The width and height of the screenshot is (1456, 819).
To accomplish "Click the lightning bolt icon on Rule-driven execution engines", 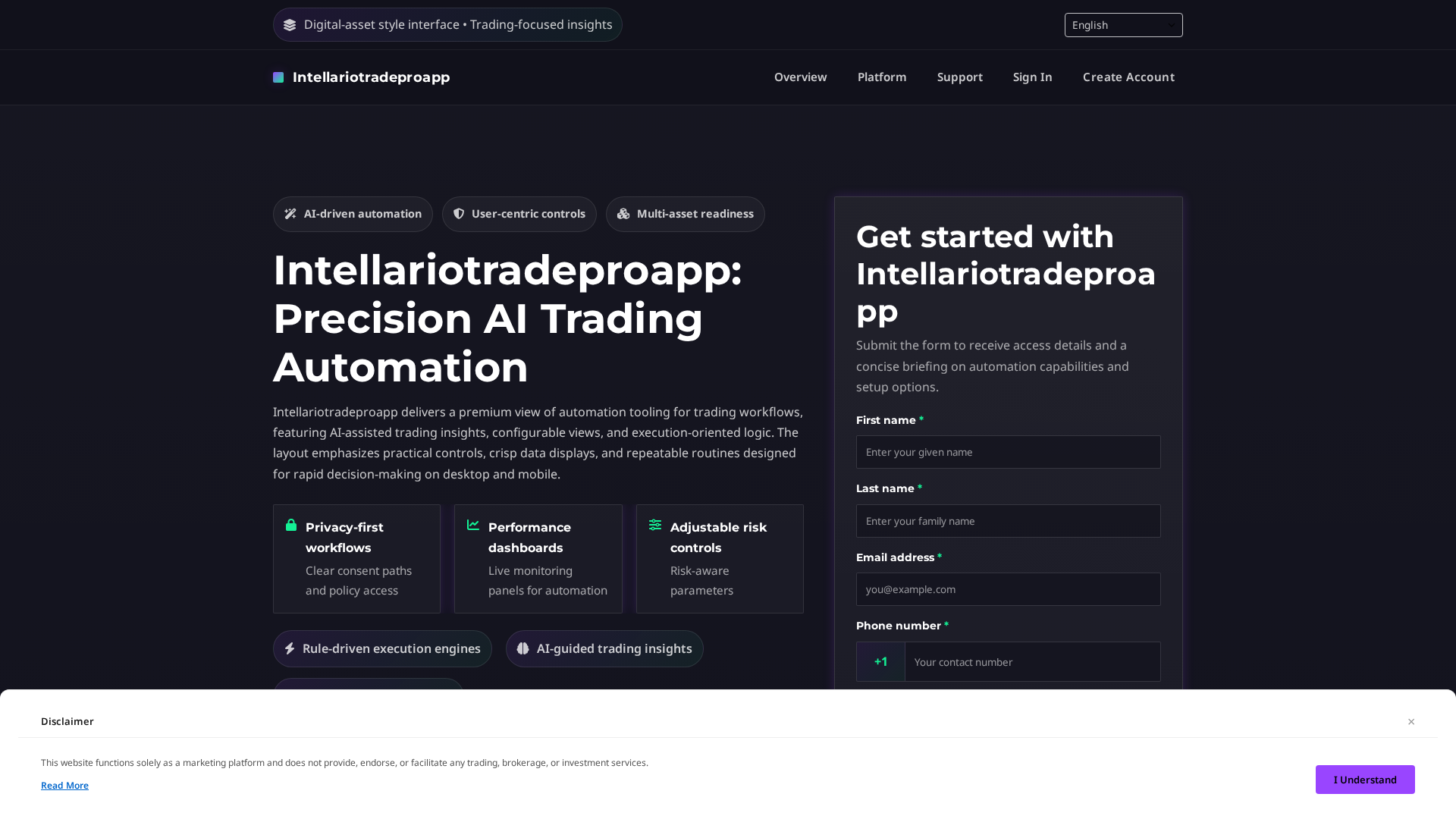I will click(290, 648).
